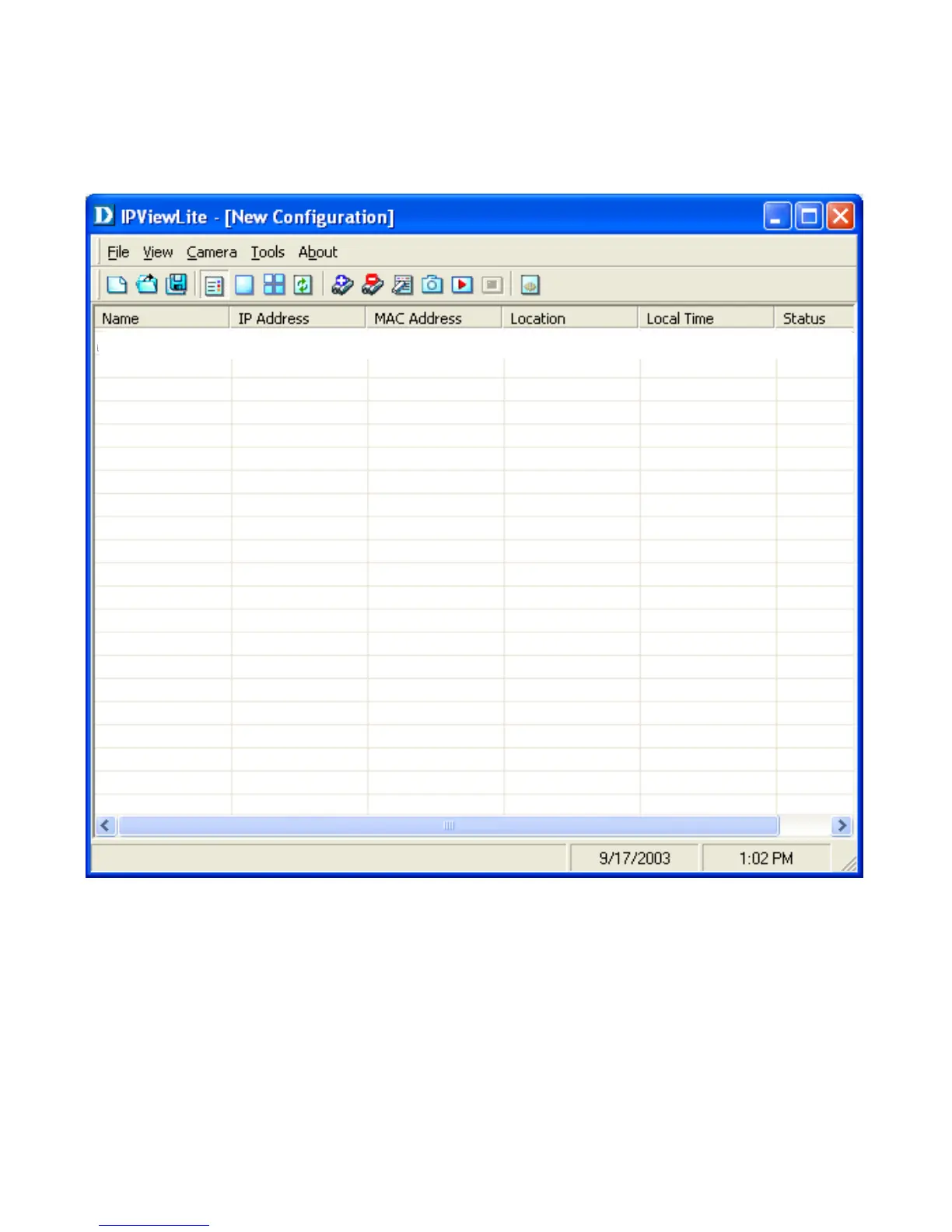This screenshot has width=952, height=1232.
Task: Click the 9/17/2003 date in status bar
Action: point(635,858)
